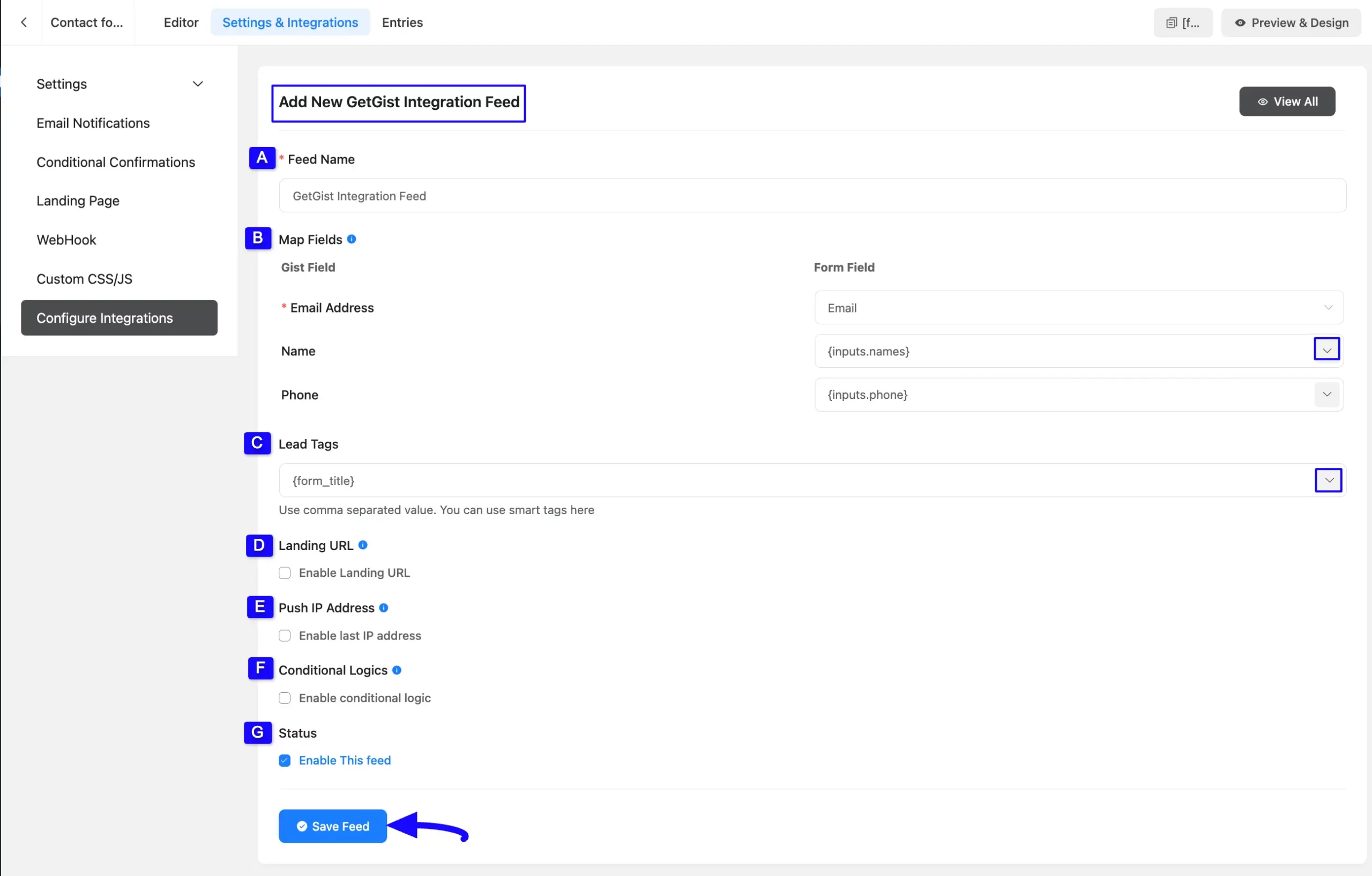Collapse the Settings sidebar section
This screenshot has width=1372, height=876.
[198, 84]
